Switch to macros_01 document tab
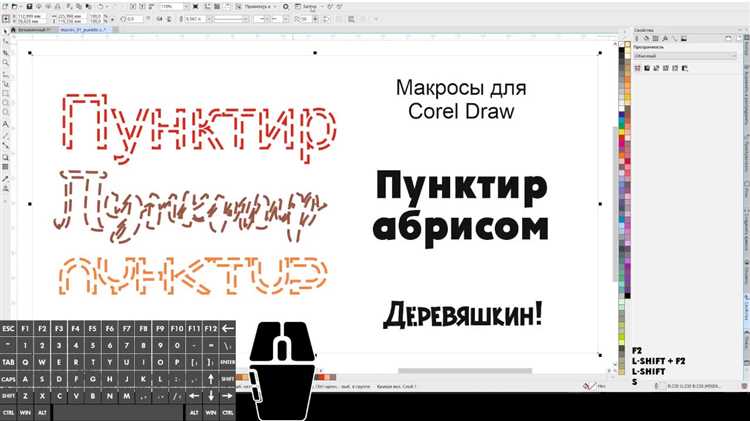Screen dimensions: 750x421 pyautogui.click(x=84, y=30)
